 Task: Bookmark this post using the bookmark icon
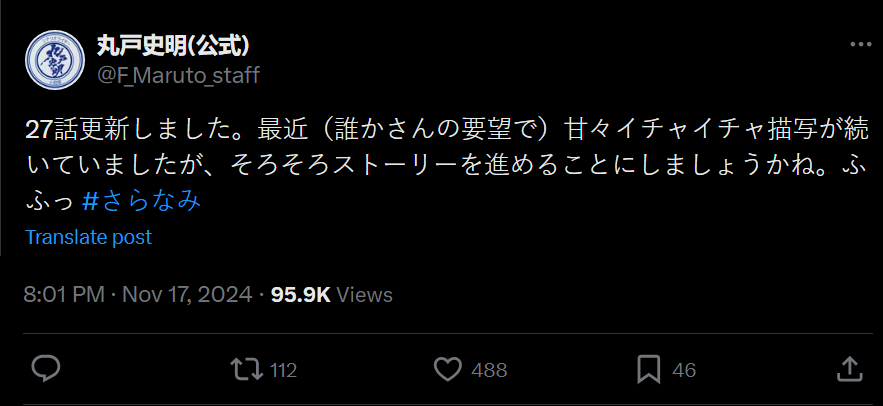(648, 370)
